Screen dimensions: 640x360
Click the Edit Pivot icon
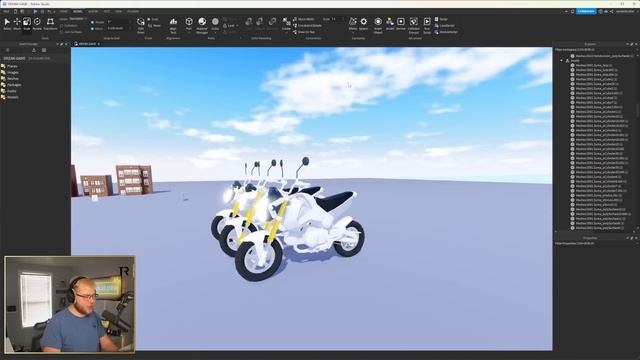(141, 24)
